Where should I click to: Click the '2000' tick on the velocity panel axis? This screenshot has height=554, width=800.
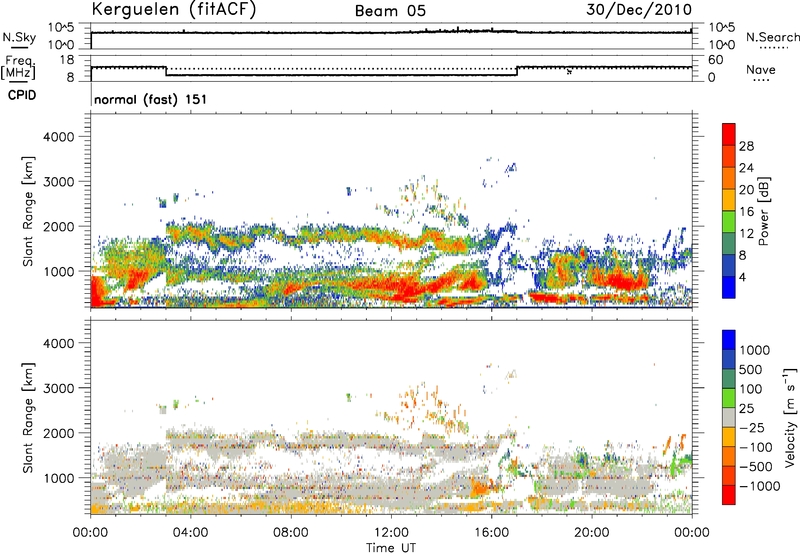(58, 433)
